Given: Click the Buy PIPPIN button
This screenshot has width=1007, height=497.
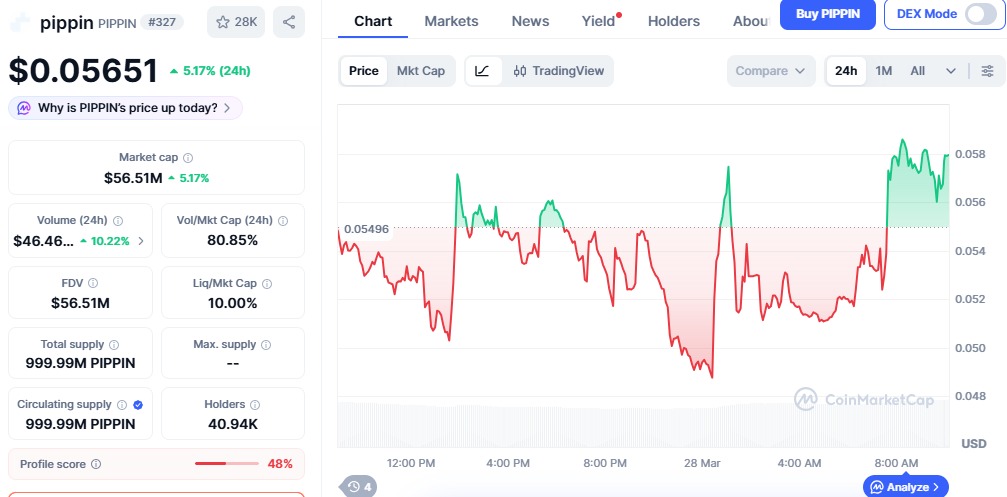Looking at the screenshot, I should coord(828,13).
